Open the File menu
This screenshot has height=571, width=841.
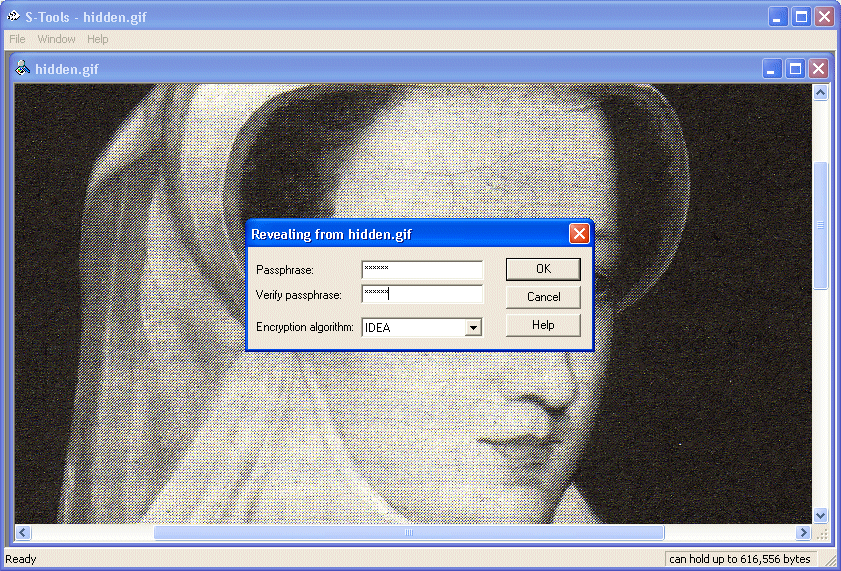click(x=17, y=39)
